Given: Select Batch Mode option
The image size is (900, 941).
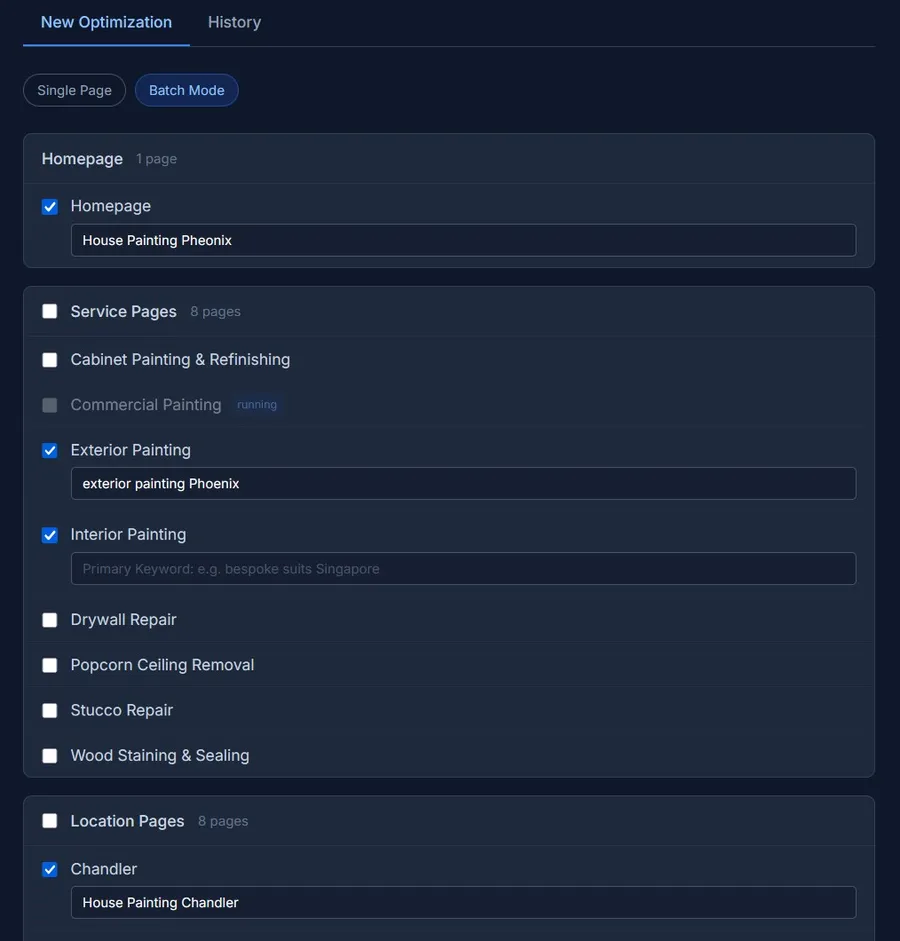Looking at the screenshot, I should point(186,90).
